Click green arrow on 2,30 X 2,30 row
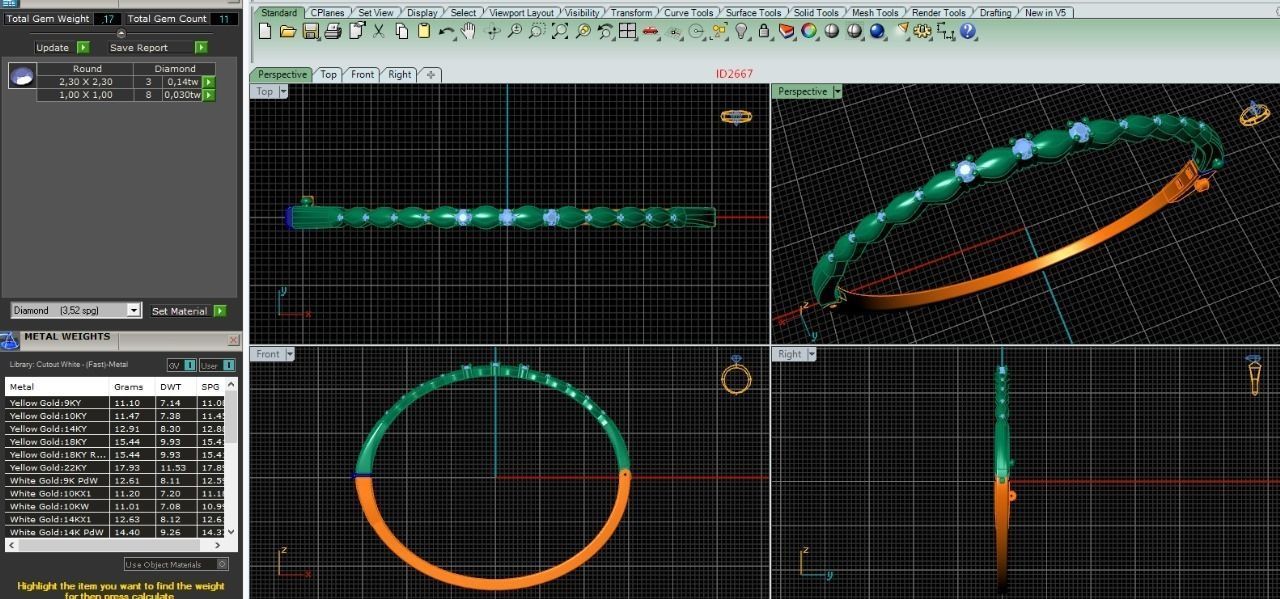1280x599 pixels. tap(209, 82)
